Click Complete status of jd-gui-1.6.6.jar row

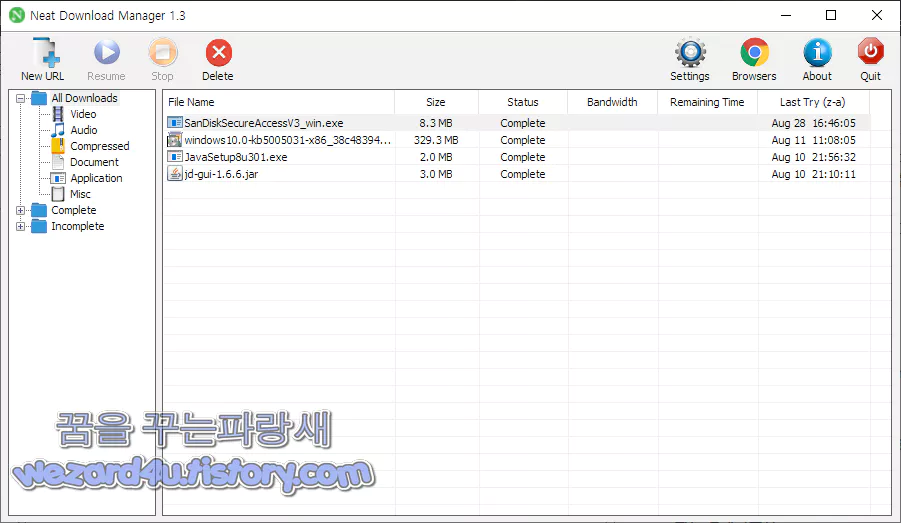[523, 174]
